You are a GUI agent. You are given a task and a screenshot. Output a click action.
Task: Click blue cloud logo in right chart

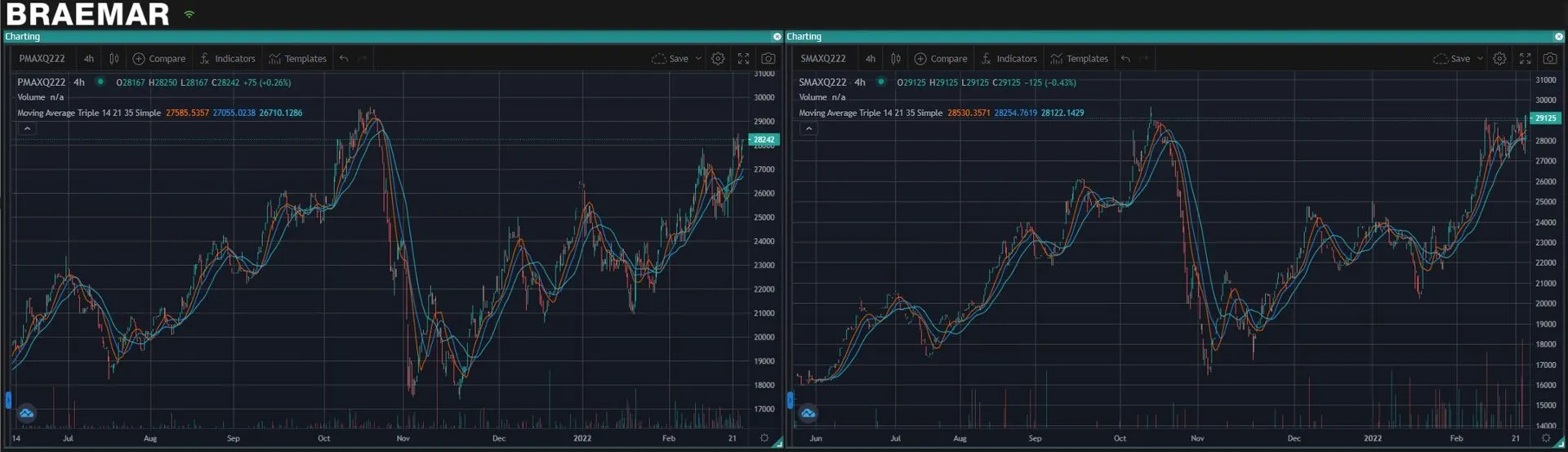(x=808, y=413)
